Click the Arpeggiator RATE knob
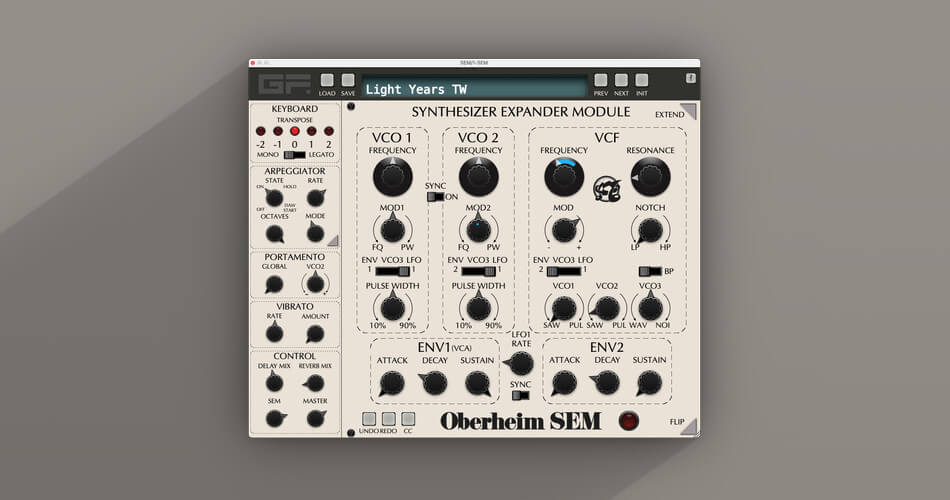This screenshot has height=500, width=950. [315, 198]
